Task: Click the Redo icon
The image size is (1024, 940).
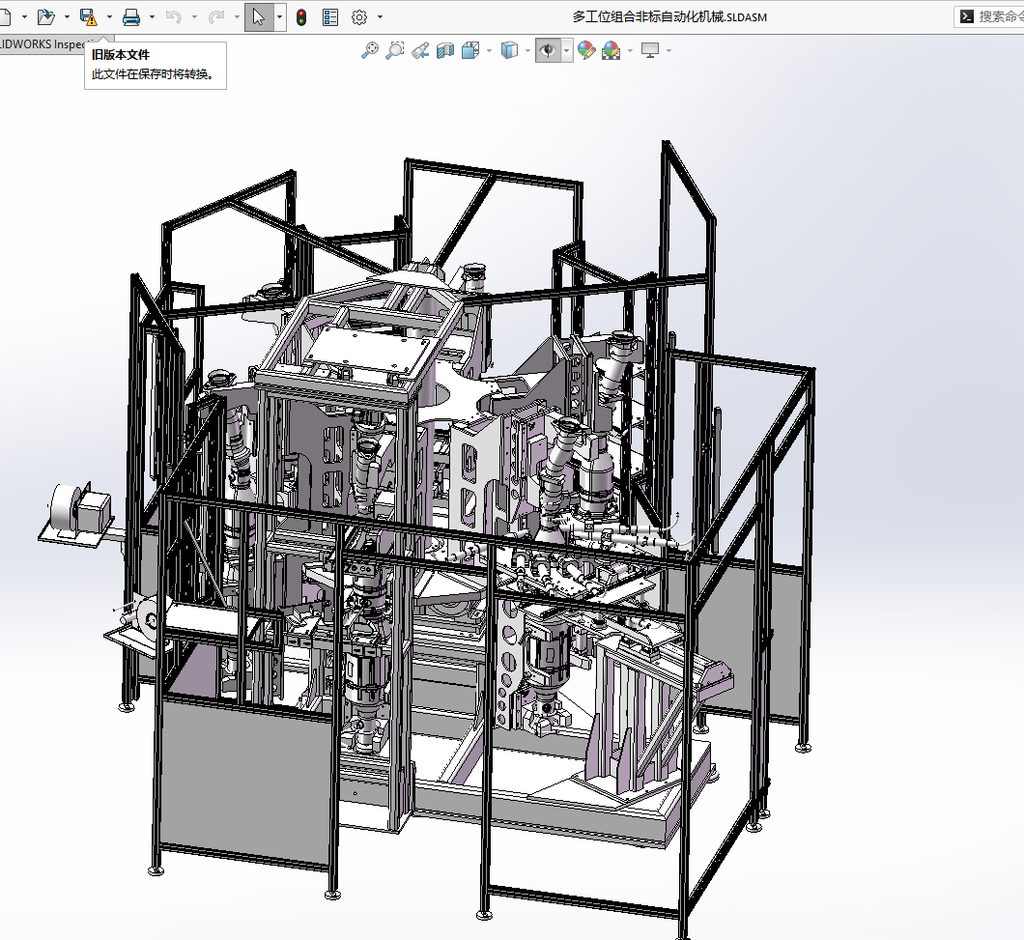Action: pos(216,17)
